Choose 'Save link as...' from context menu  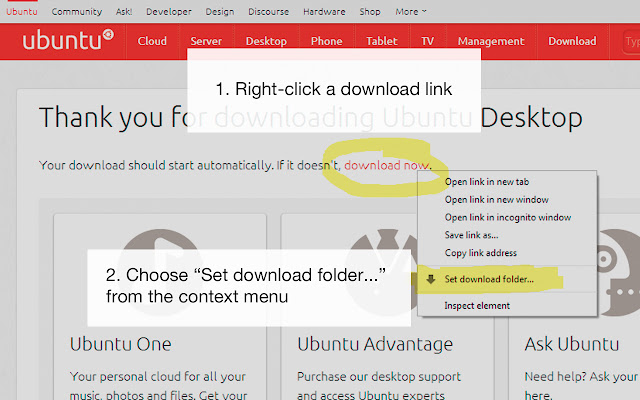pyautogui.click(x=471, y=235)
